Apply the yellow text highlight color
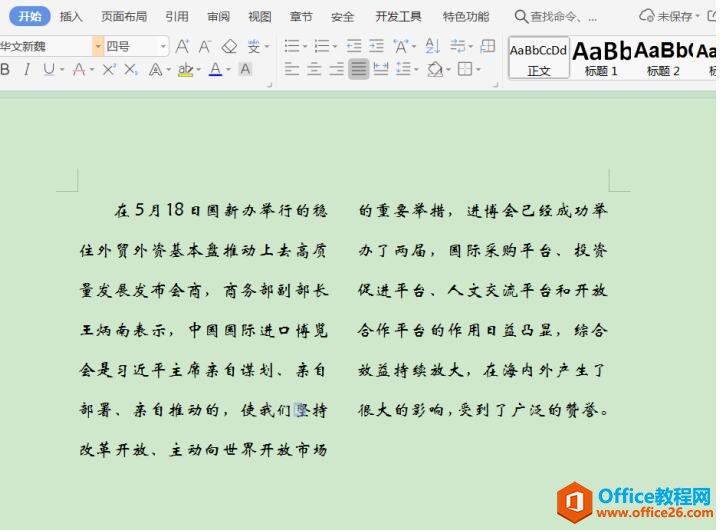 [185, 70]
